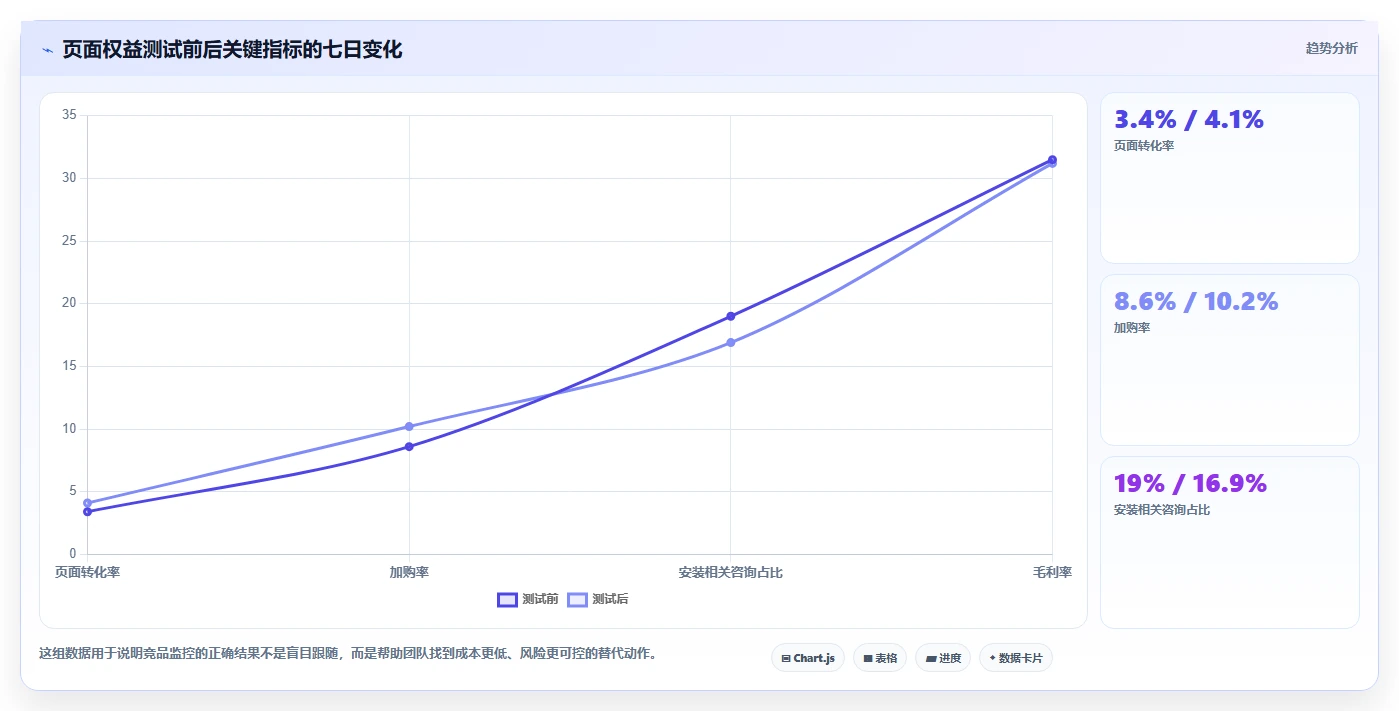Click the y-axis value 10
The height and width of the screenshot is (711, 1399).
pos(69,429)
